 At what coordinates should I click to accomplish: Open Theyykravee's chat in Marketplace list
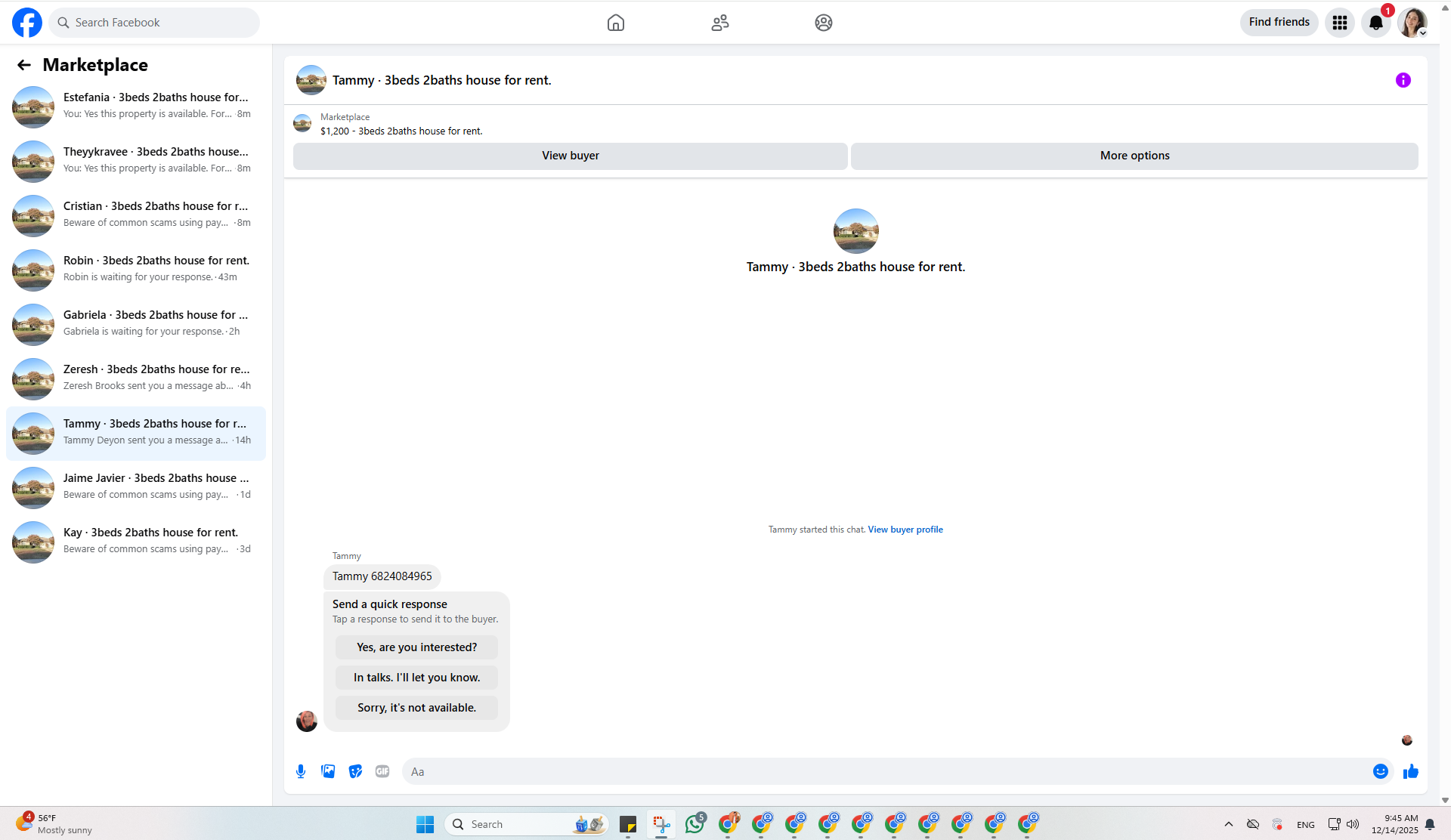click(x=136, y=161)
